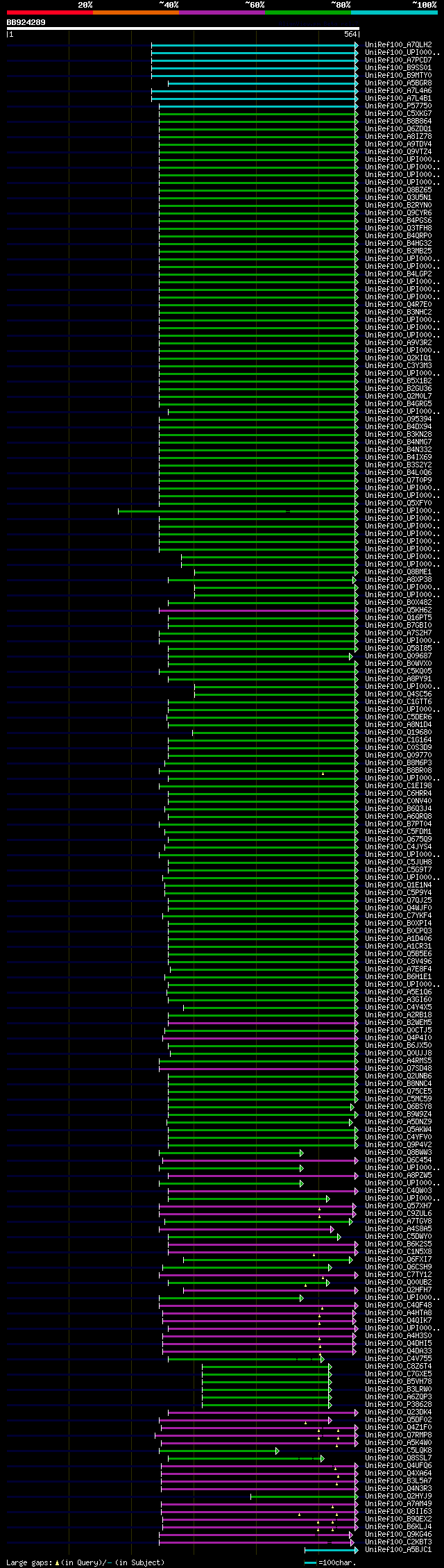The image size is (444, 1568).
Task: Open hit UniRef100_P57750
Action: [x=398, y=106]
